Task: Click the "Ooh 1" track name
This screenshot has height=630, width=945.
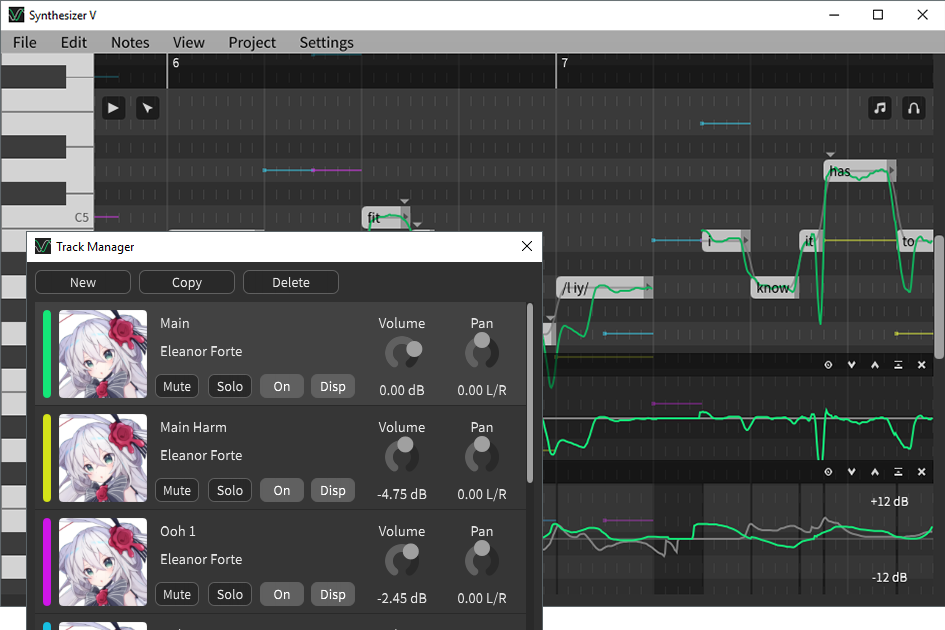Action: click(x=178, y=531)
